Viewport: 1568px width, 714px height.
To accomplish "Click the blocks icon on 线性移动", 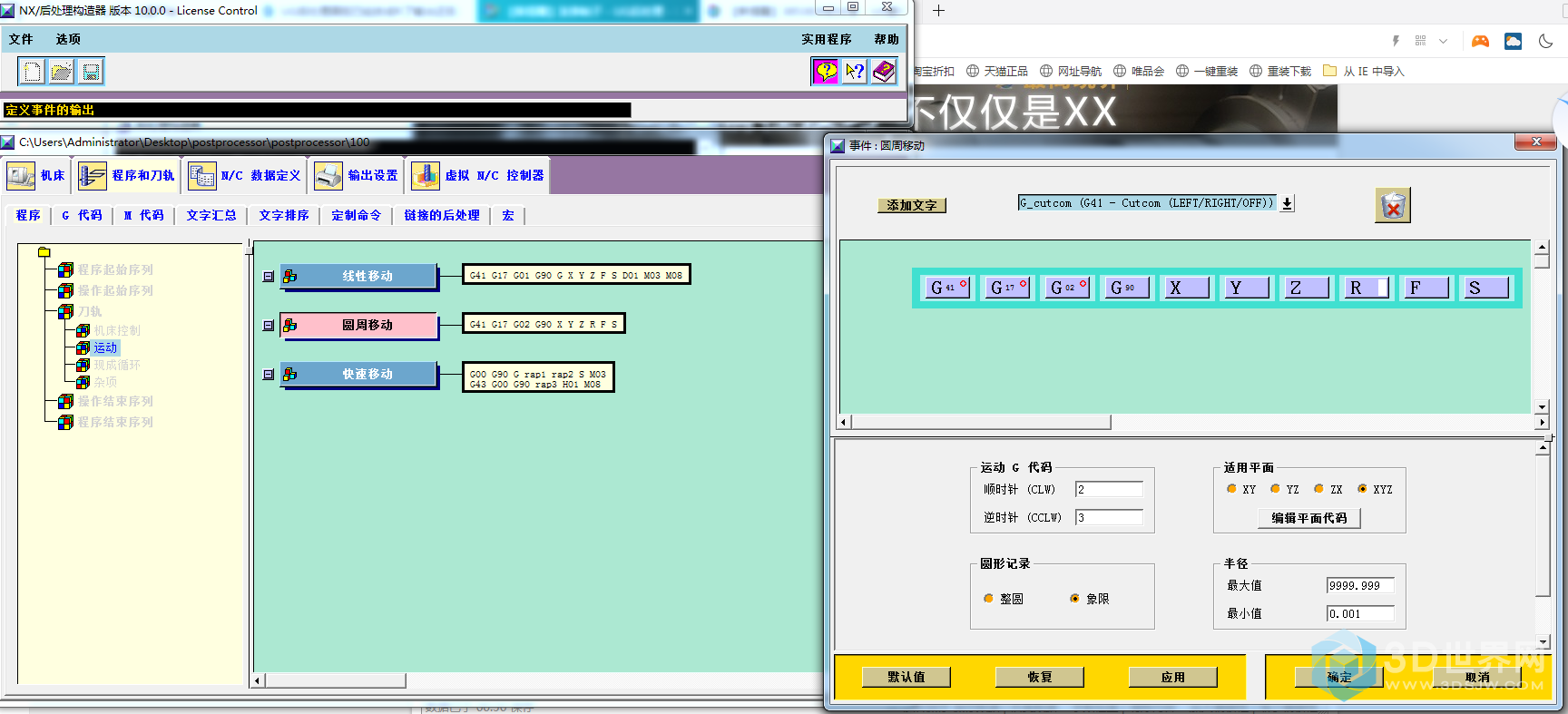I will 290,276.
